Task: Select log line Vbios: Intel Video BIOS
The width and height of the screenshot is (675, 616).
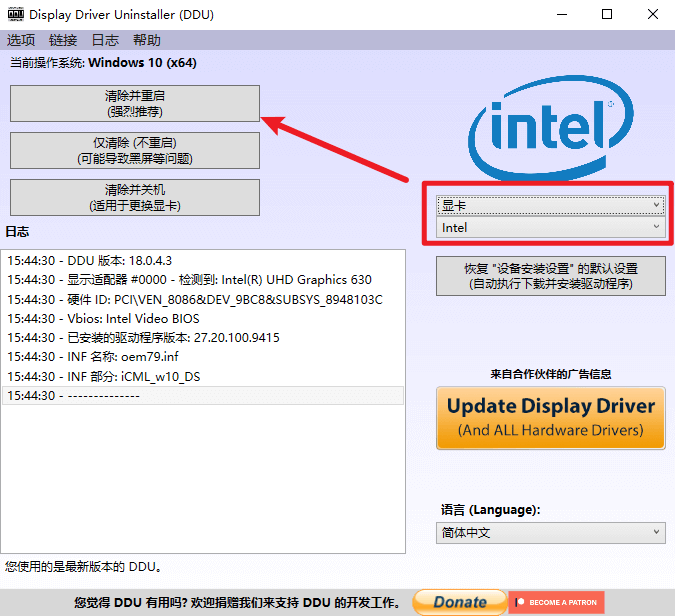Action: [202, 319]
